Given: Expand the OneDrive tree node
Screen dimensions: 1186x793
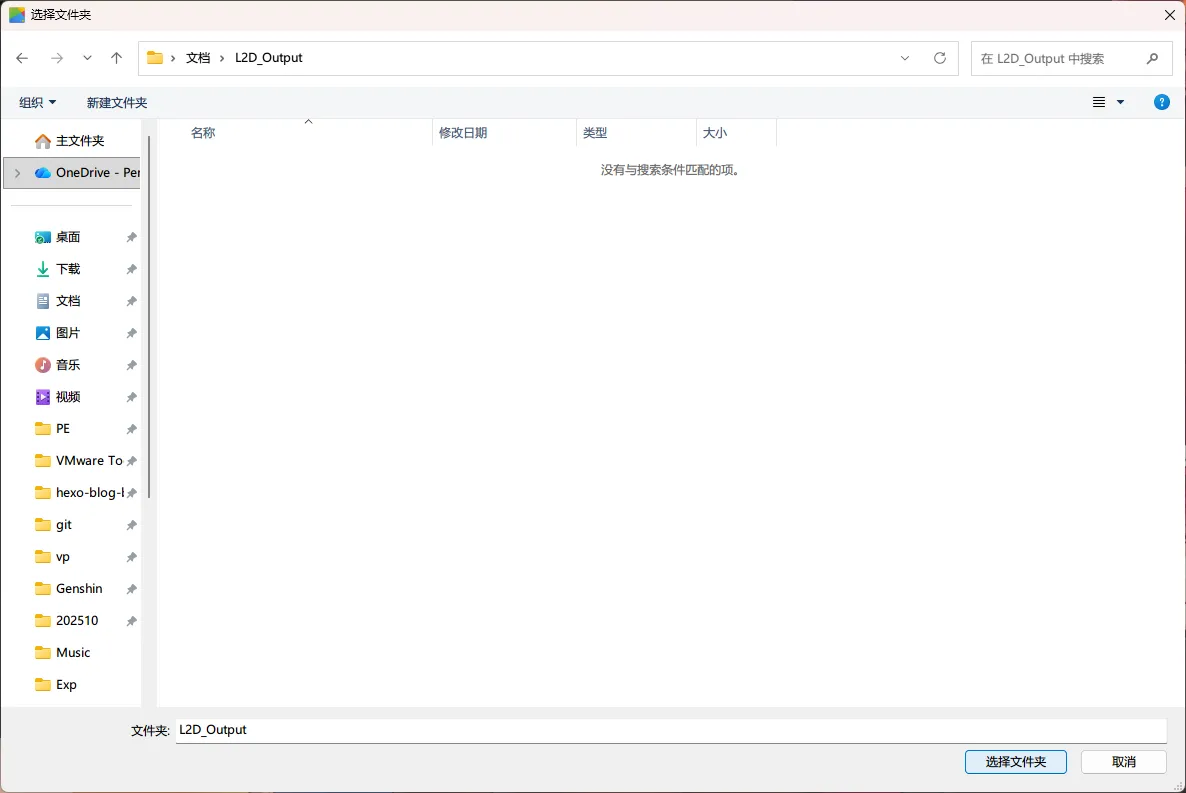Looking at the screenshot, I should pyautogui.click(x=17, y=173).
